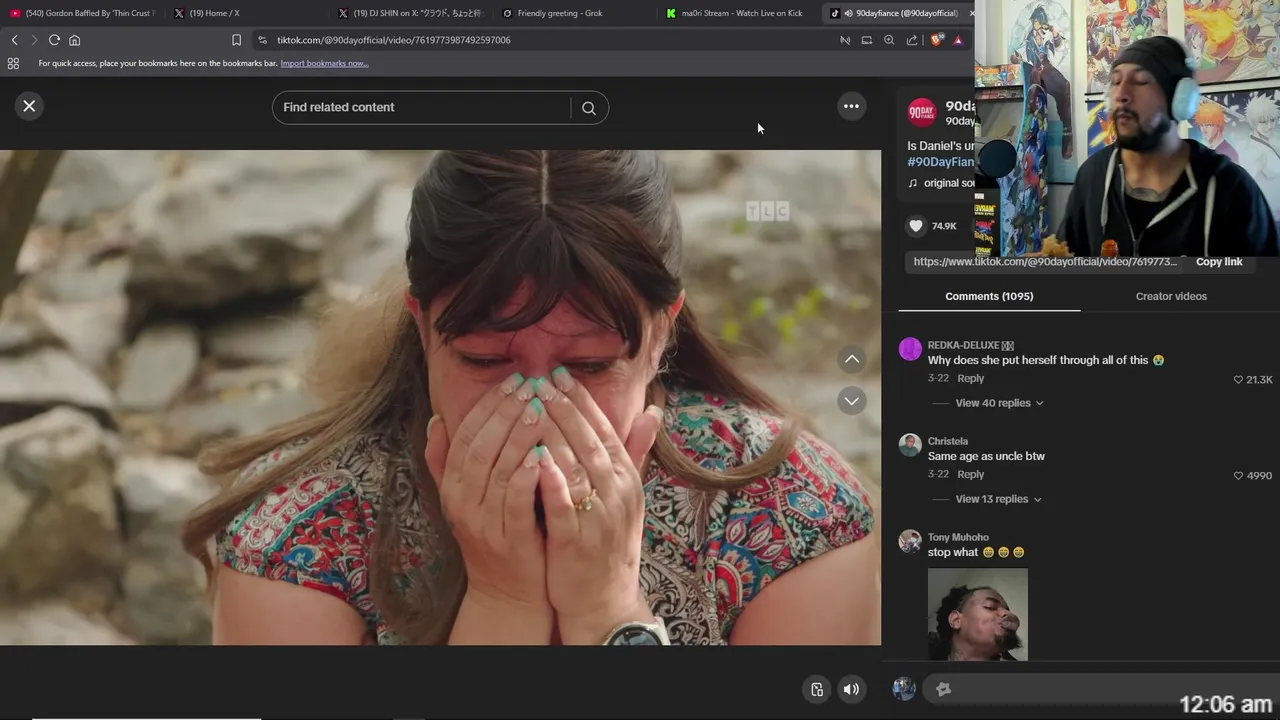The height and width of the screenshot is (720, 1280).
Task: Reply to Christela's comment
Action: pos(970,475)
